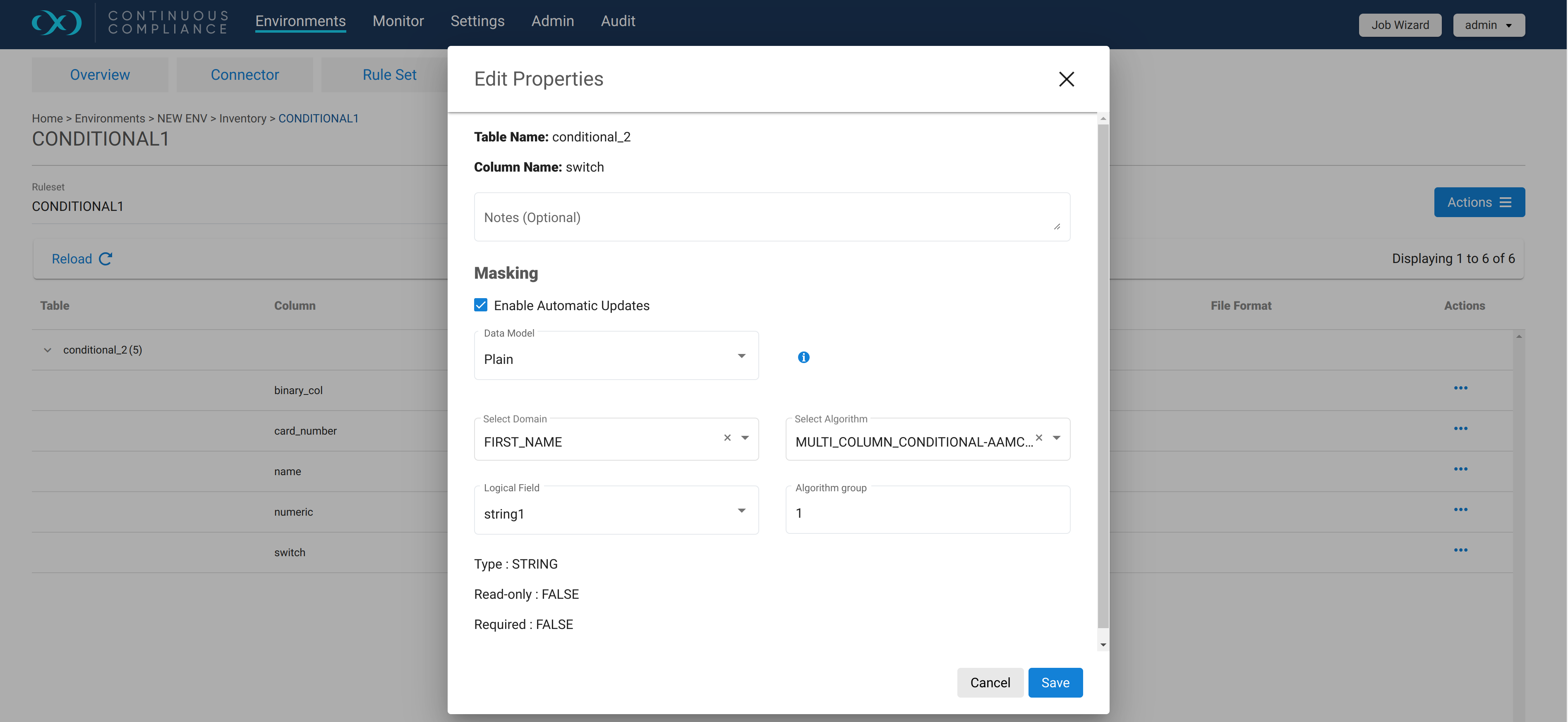Image resolution: width=1568 pixels, height=722 pixels.
Task: Click into the Notes (Optional) field
Action: (771, 217)
